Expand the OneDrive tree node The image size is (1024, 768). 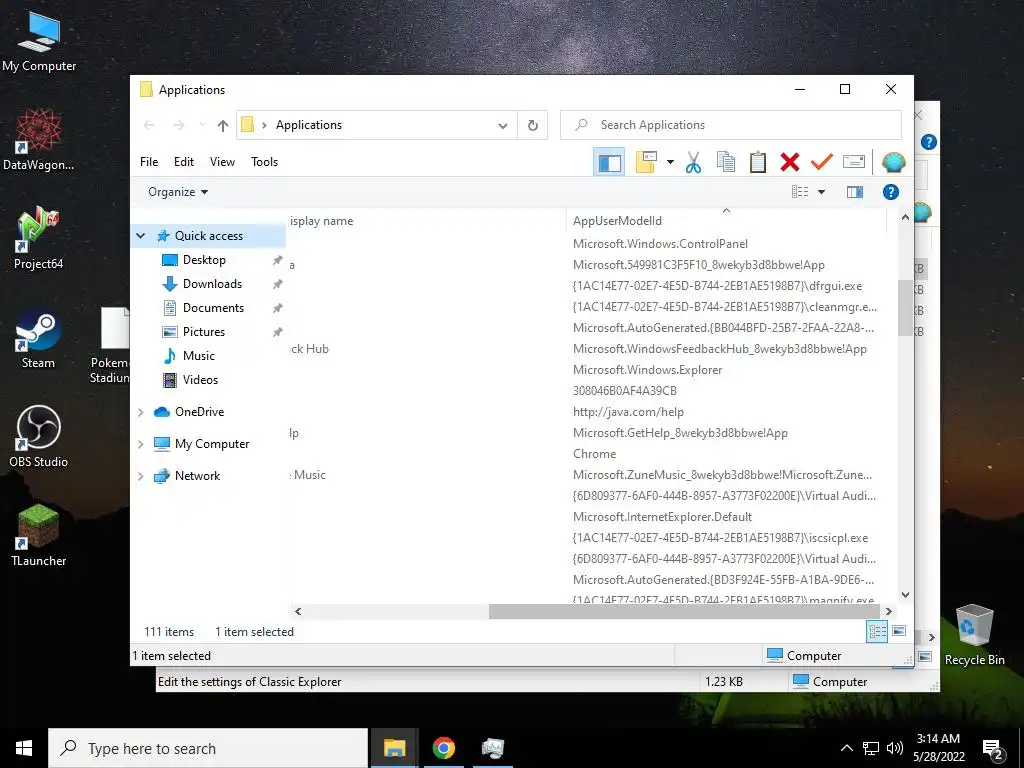140,412
